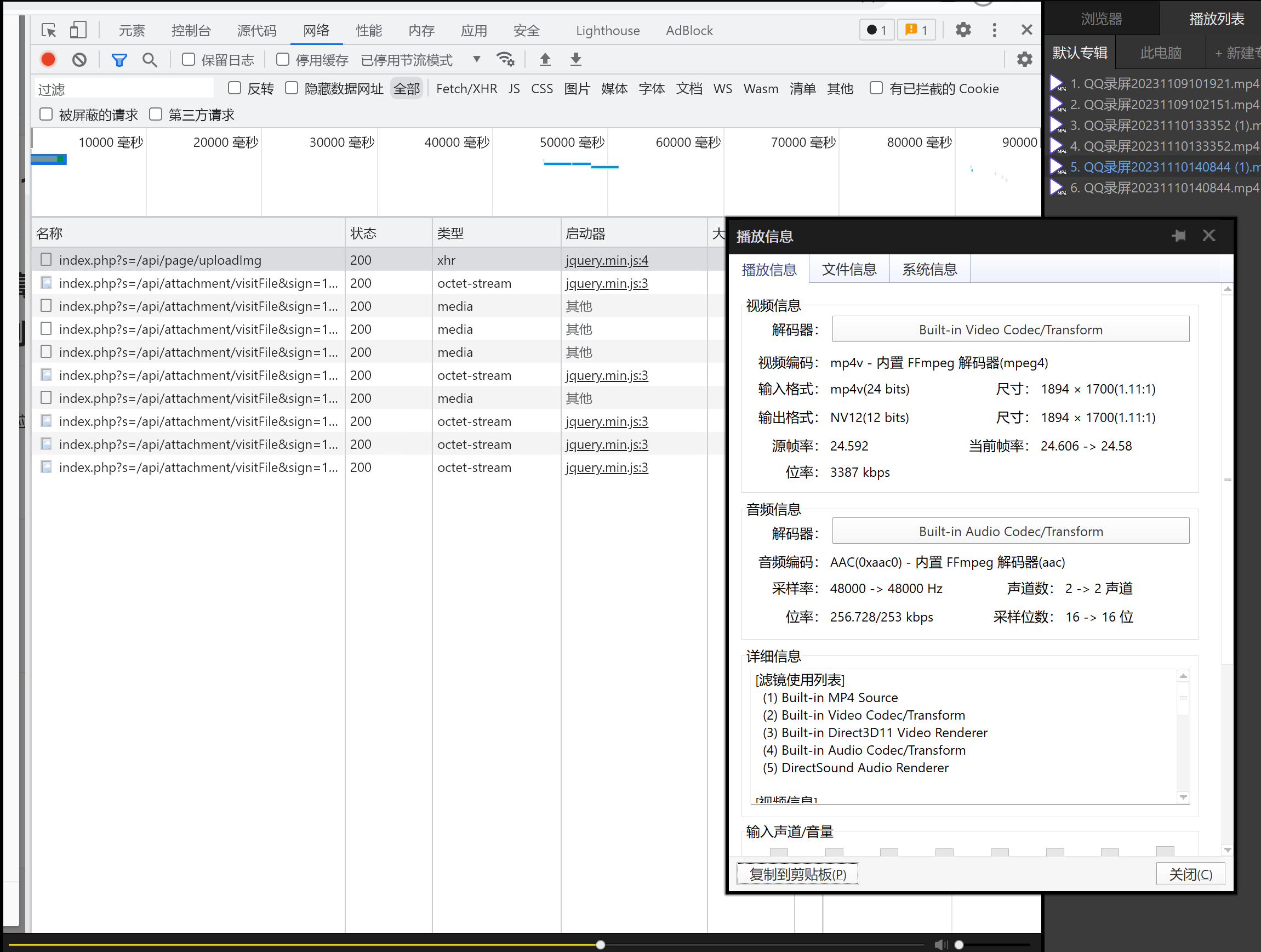Click the 复制到剪贴板(P) button
The height and width of the screenshot is (952, 1261).
[797, 873]
